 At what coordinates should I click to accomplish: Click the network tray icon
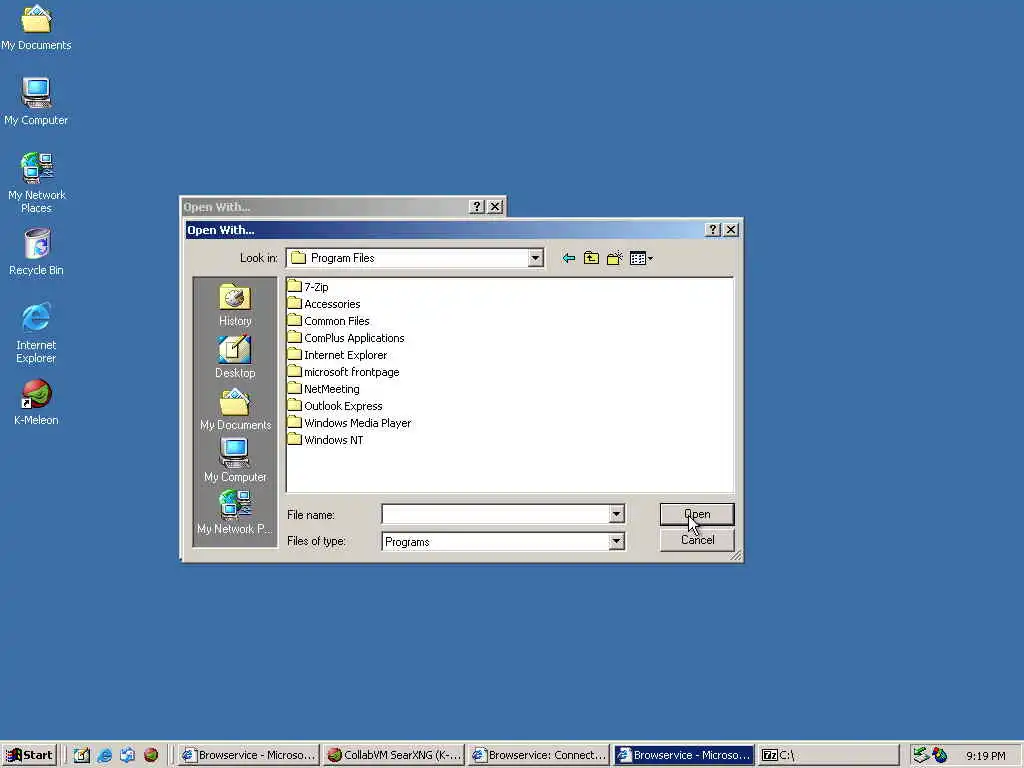coord(921,755)
